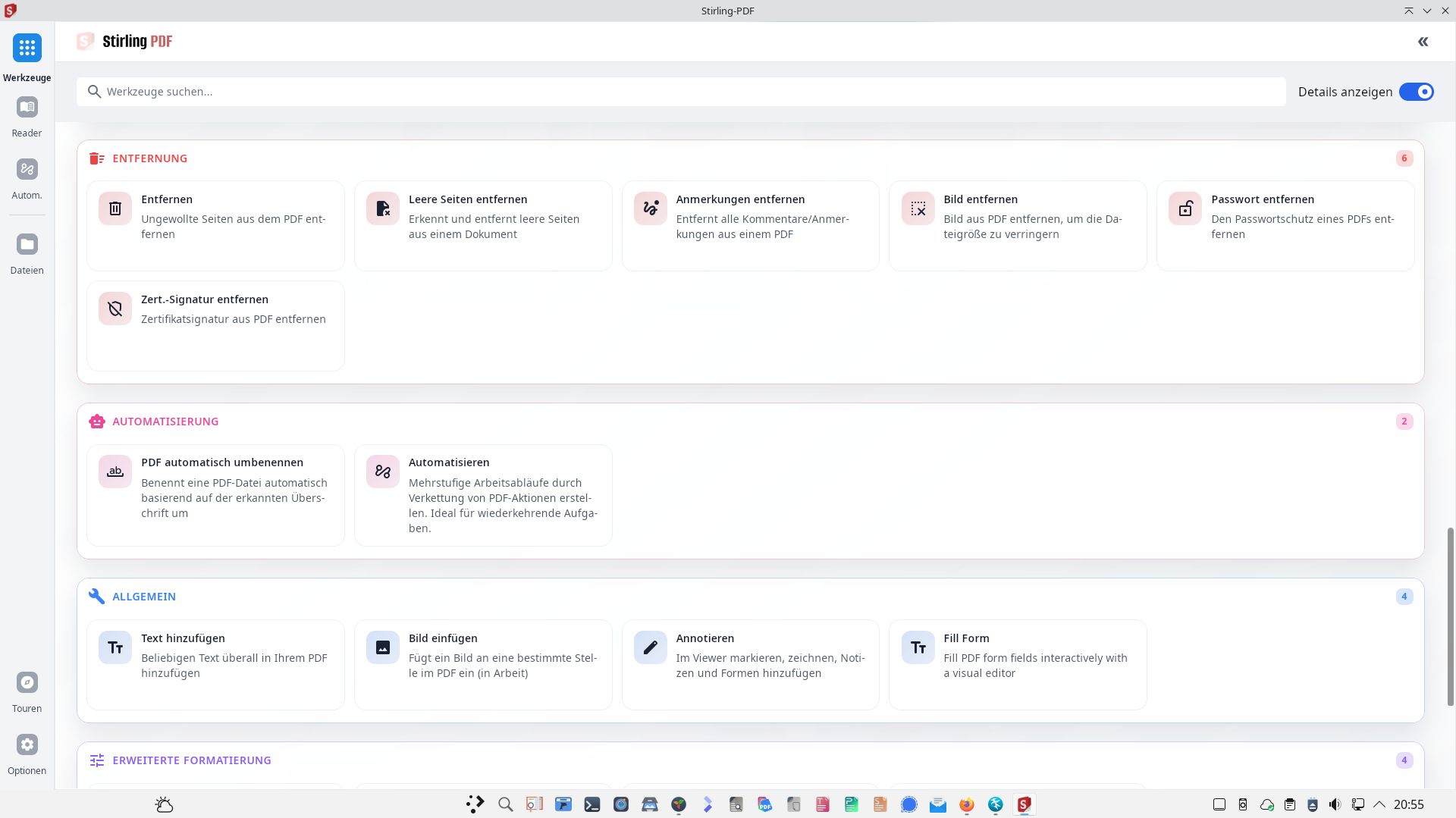This screenshot has width=1456, height=818.
Task: Click the PDF automatisch umbenennen icon
Action: pyautogui.click(x=115, y=472)
